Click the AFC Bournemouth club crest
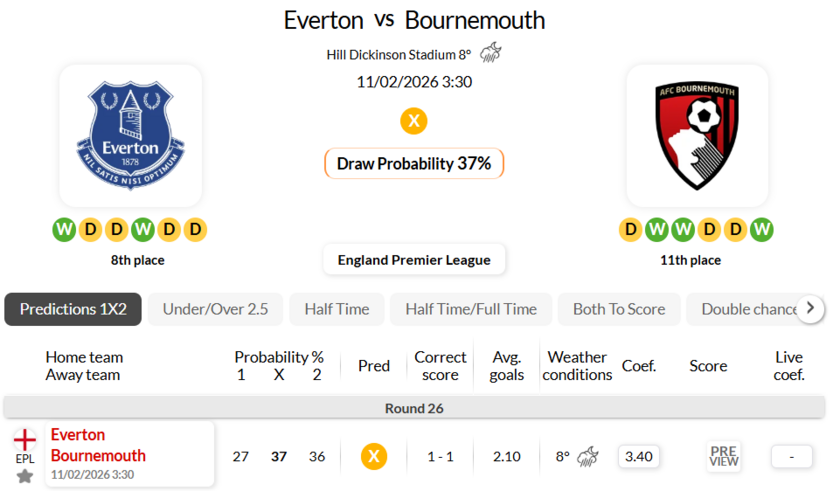Viewport: 840px width, 491px height. (697, 135)
